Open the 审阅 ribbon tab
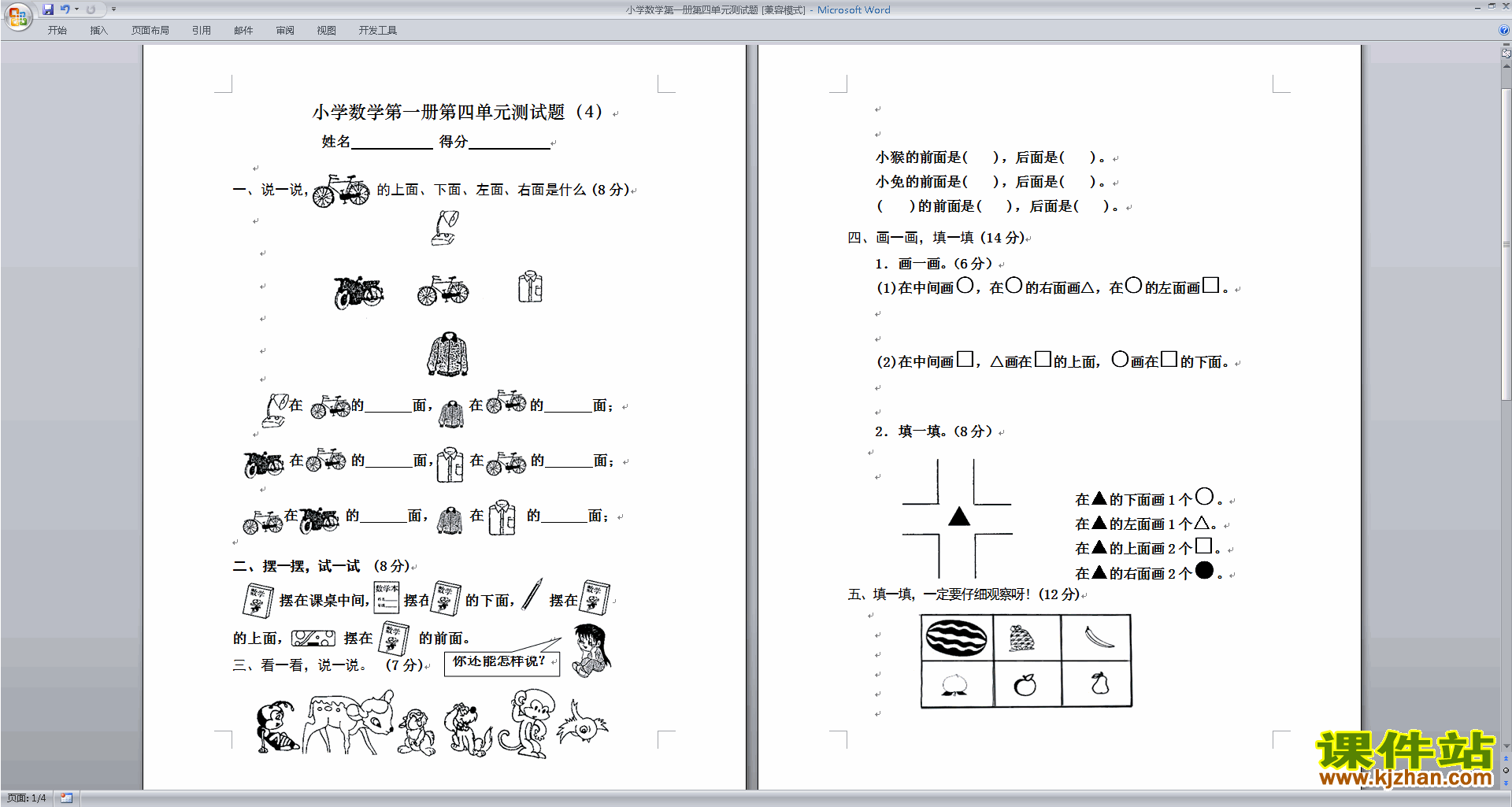 click(285, 31)
